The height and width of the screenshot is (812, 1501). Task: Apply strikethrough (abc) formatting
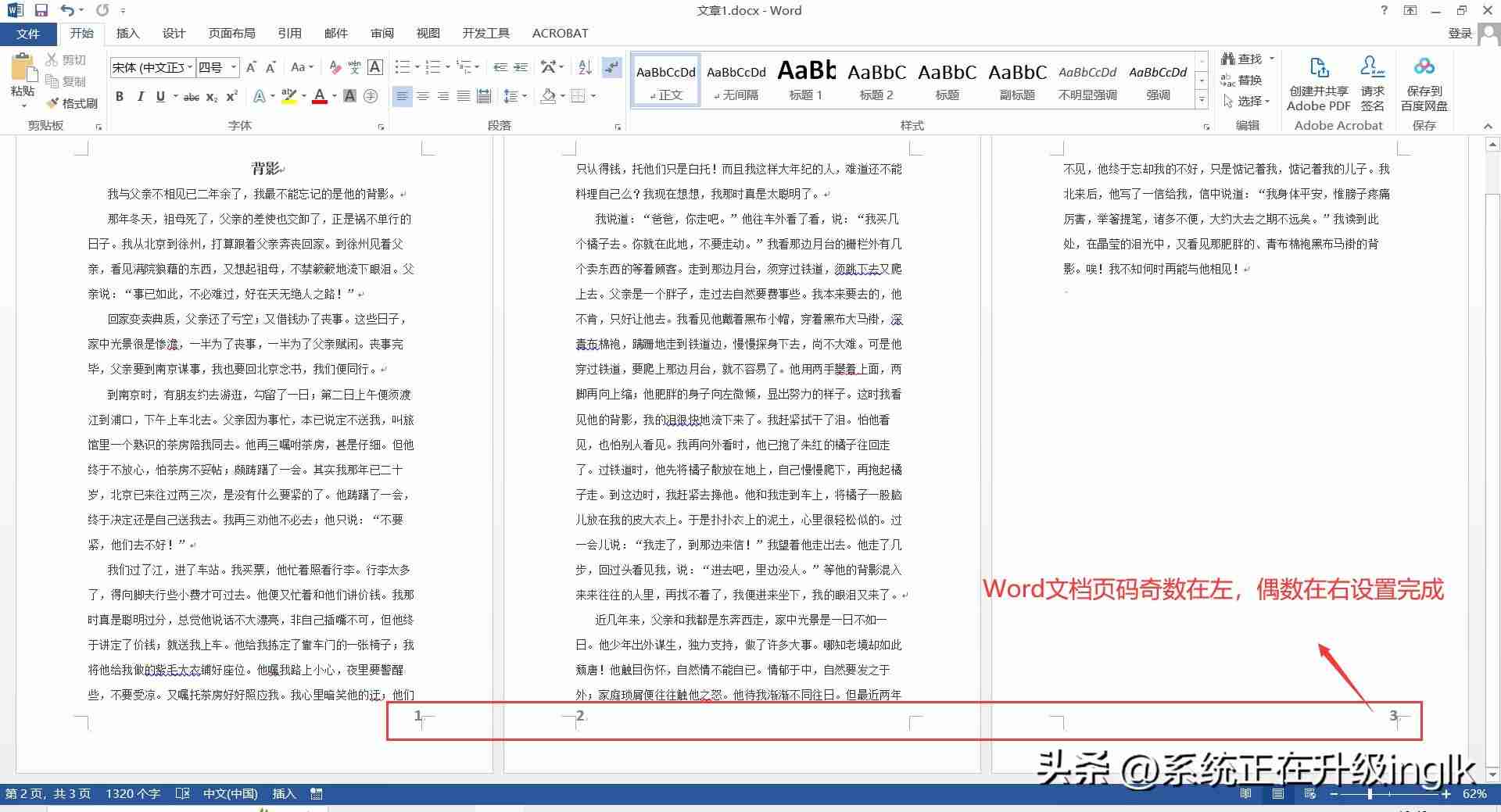coord(191,97)
